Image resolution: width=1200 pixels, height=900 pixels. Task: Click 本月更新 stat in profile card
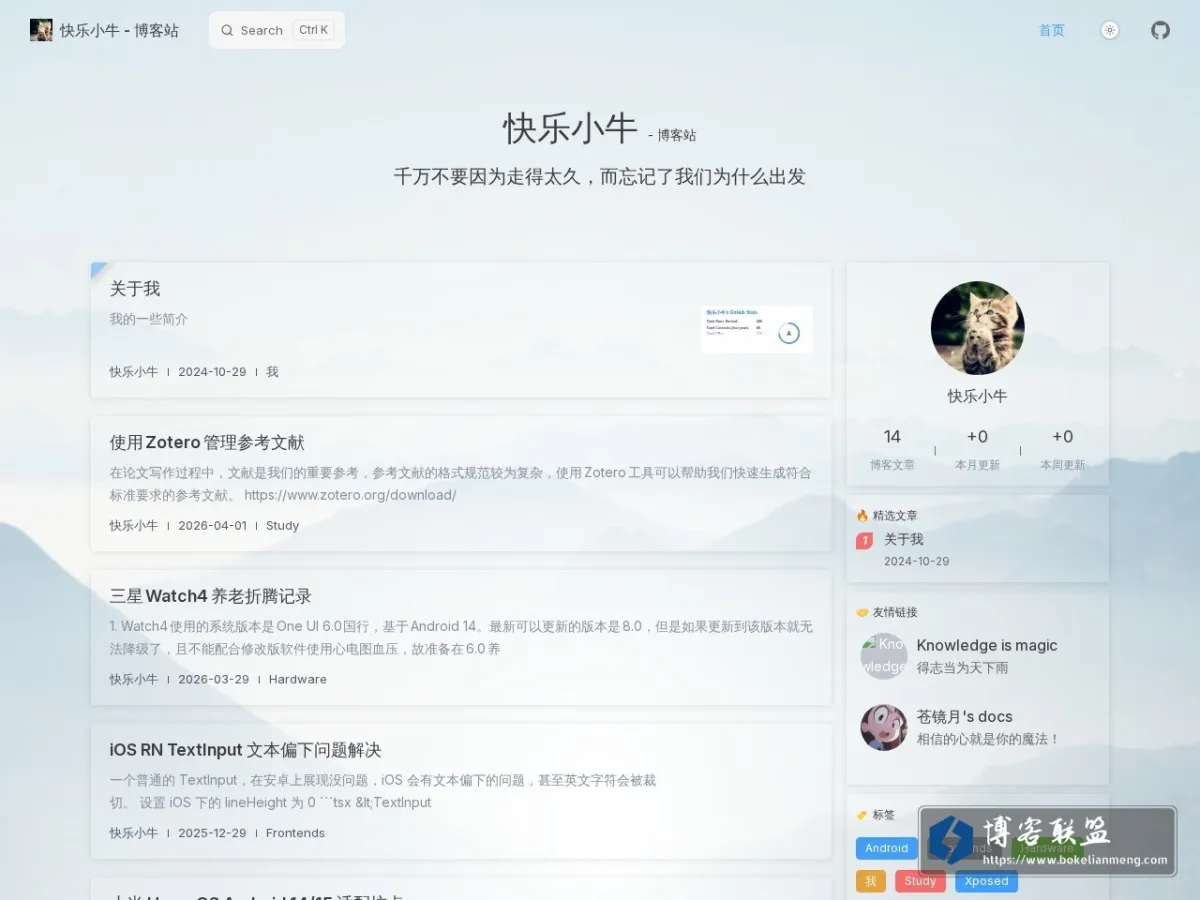[x=977, y=449]
